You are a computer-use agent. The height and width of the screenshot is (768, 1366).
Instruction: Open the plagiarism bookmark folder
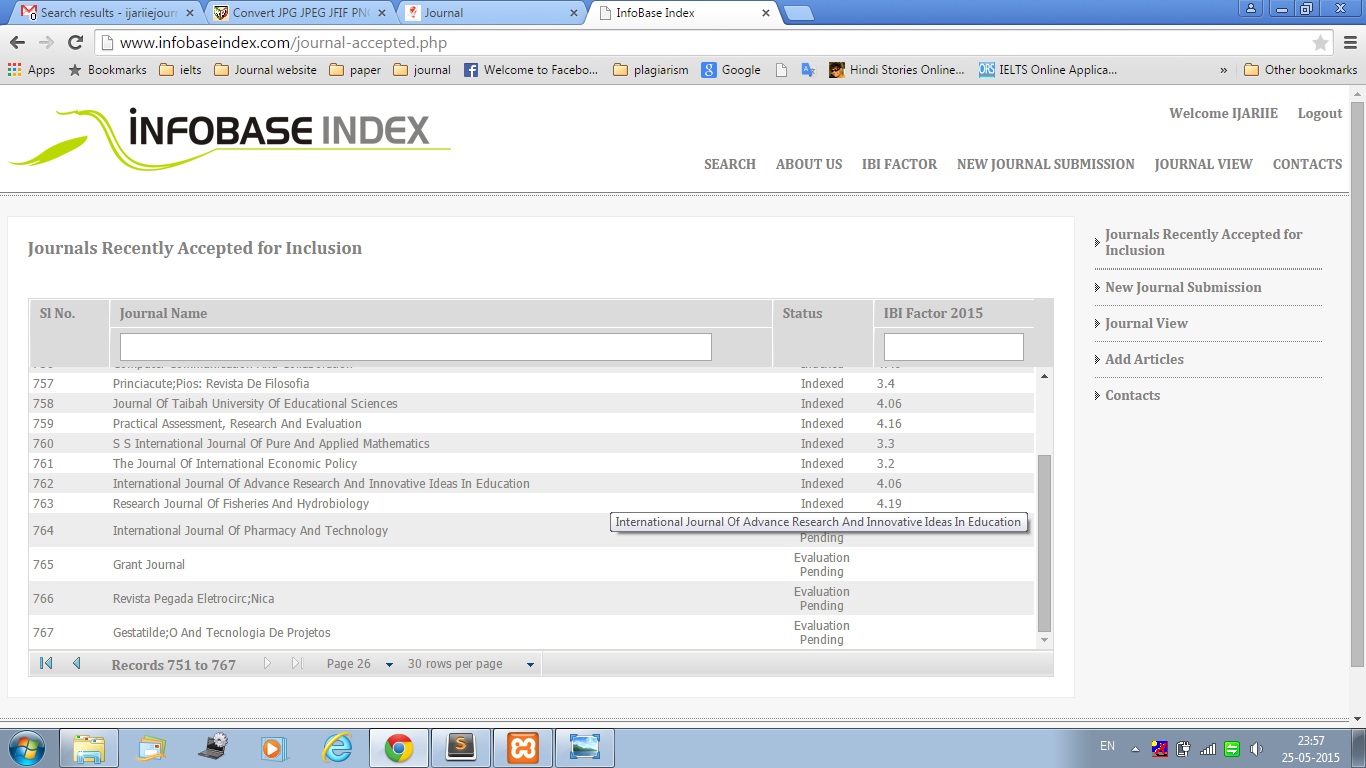click(651, 70)
